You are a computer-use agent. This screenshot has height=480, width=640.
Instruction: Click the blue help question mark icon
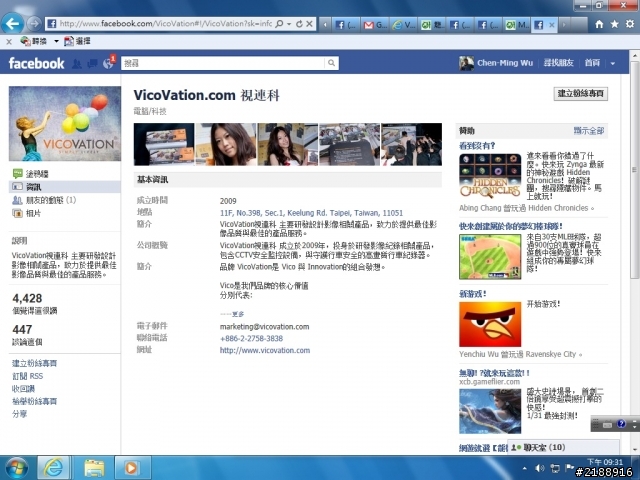pos(621,424)
